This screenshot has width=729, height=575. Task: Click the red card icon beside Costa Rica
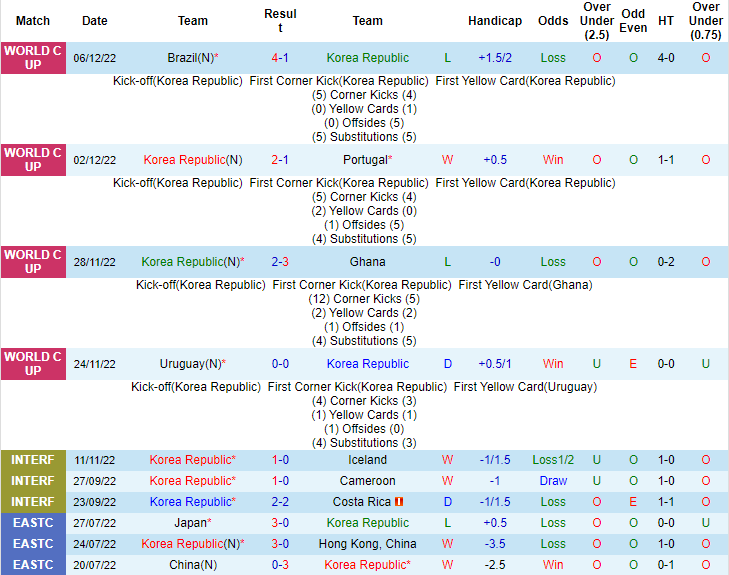398,502
